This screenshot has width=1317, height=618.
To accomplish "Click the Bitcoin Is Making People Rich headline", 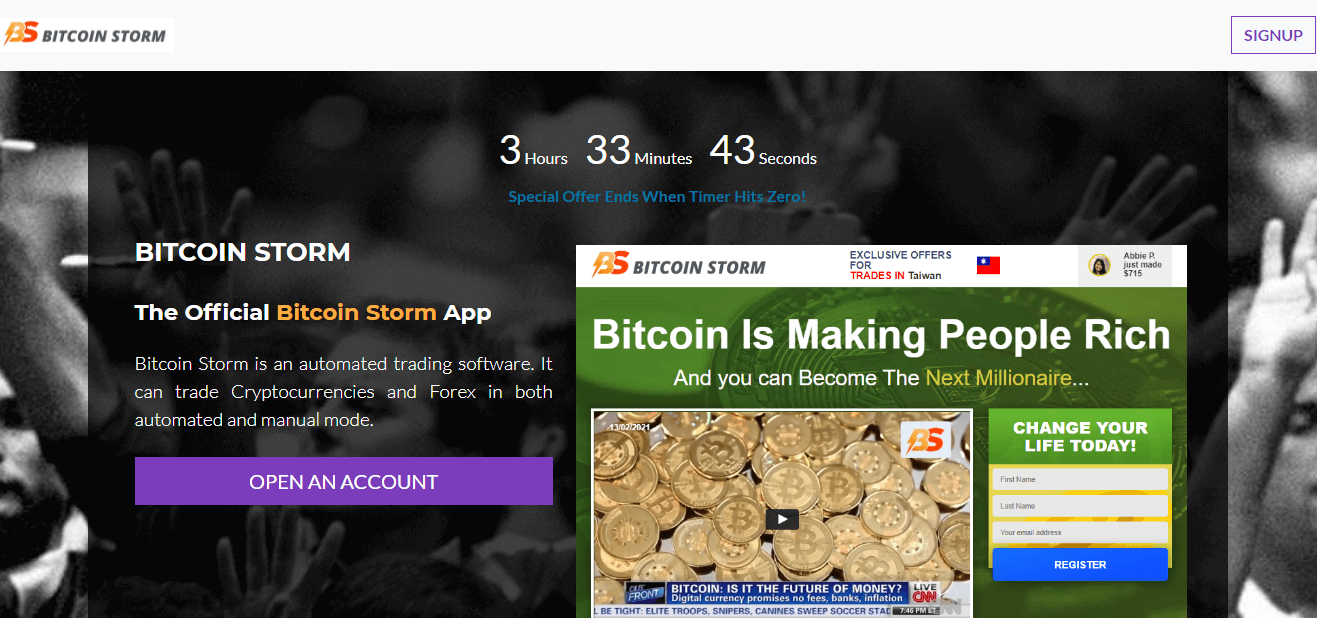I will [x=881, y=334].
